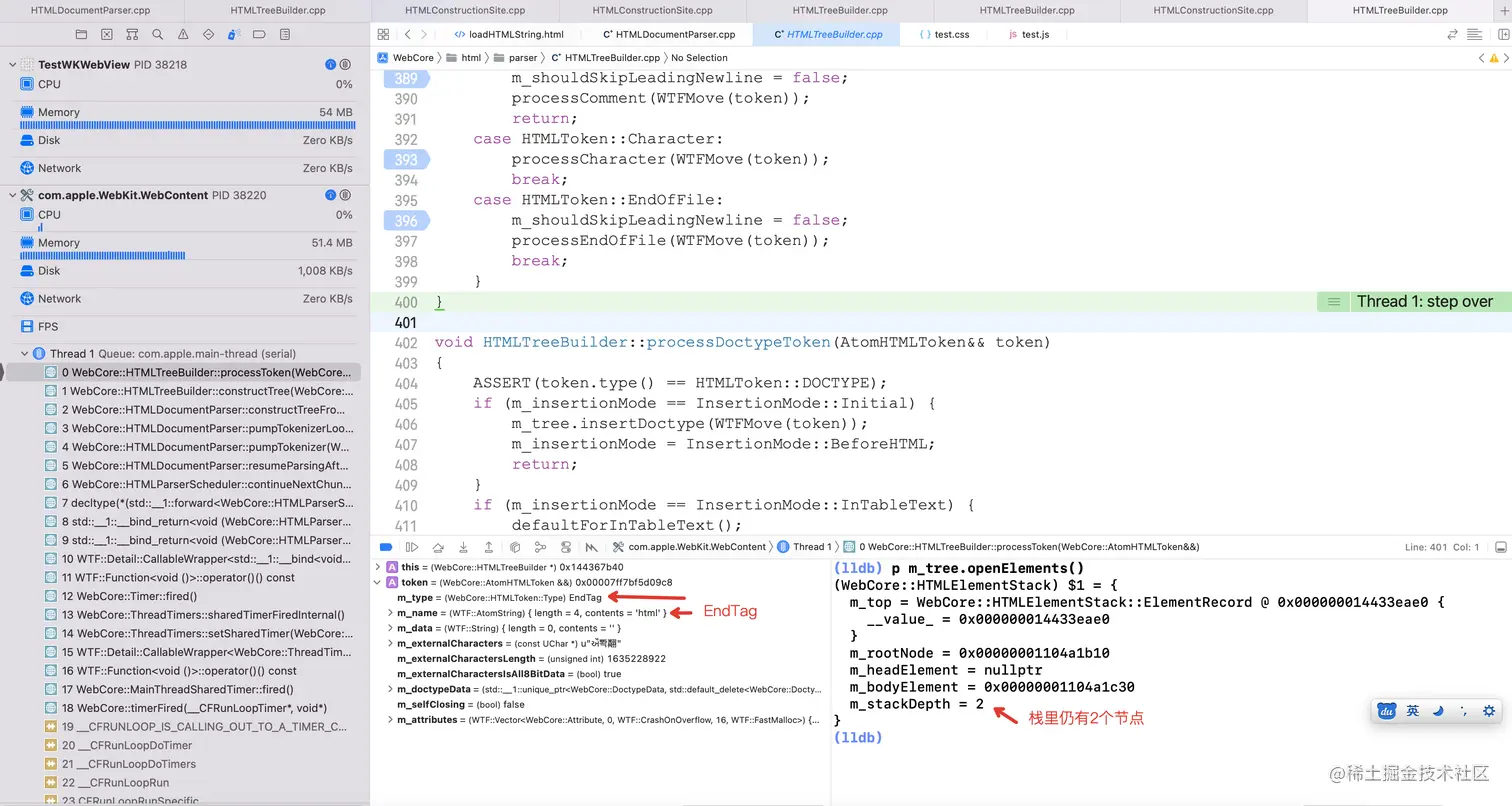Click the parser folder in jump bar
This screenshot has width=1512, height=806.
(516, 58)
